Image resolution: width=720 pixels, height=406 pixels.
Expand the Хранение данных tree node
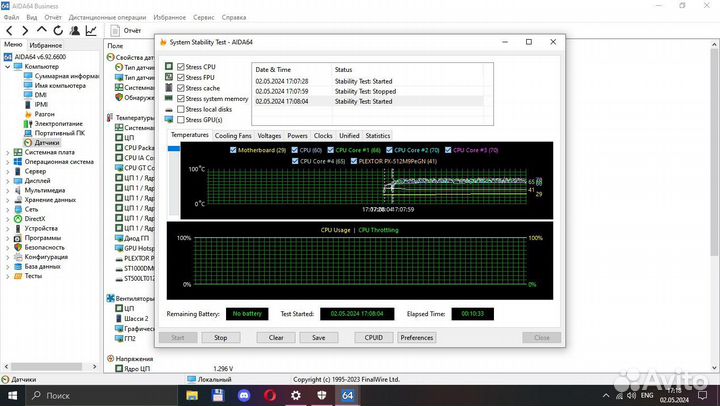click(x=8, y=200)
